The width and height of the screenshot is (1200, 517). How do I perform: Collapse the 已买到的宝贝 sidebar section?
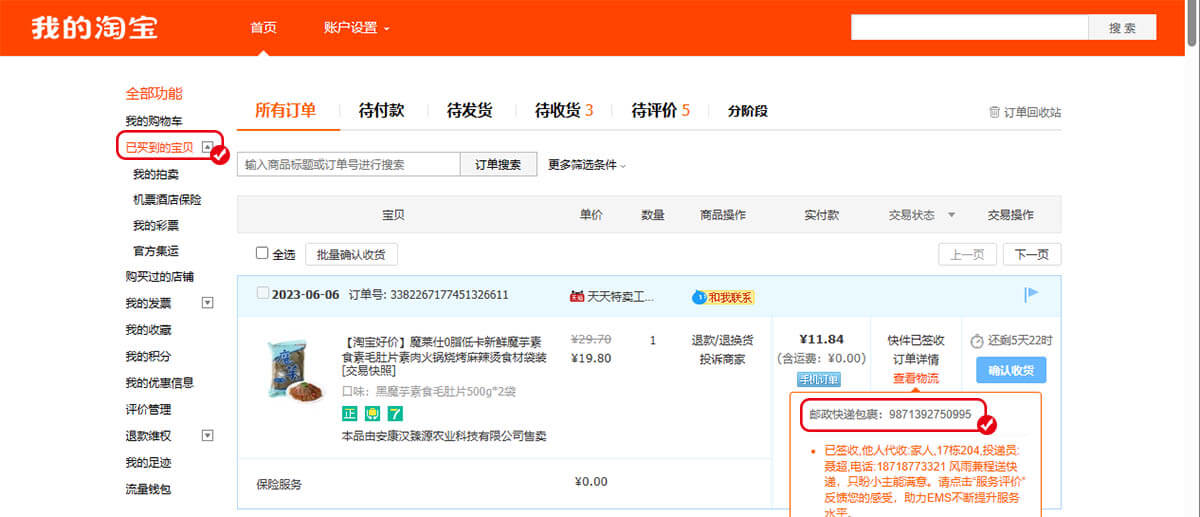click(207, 147)
